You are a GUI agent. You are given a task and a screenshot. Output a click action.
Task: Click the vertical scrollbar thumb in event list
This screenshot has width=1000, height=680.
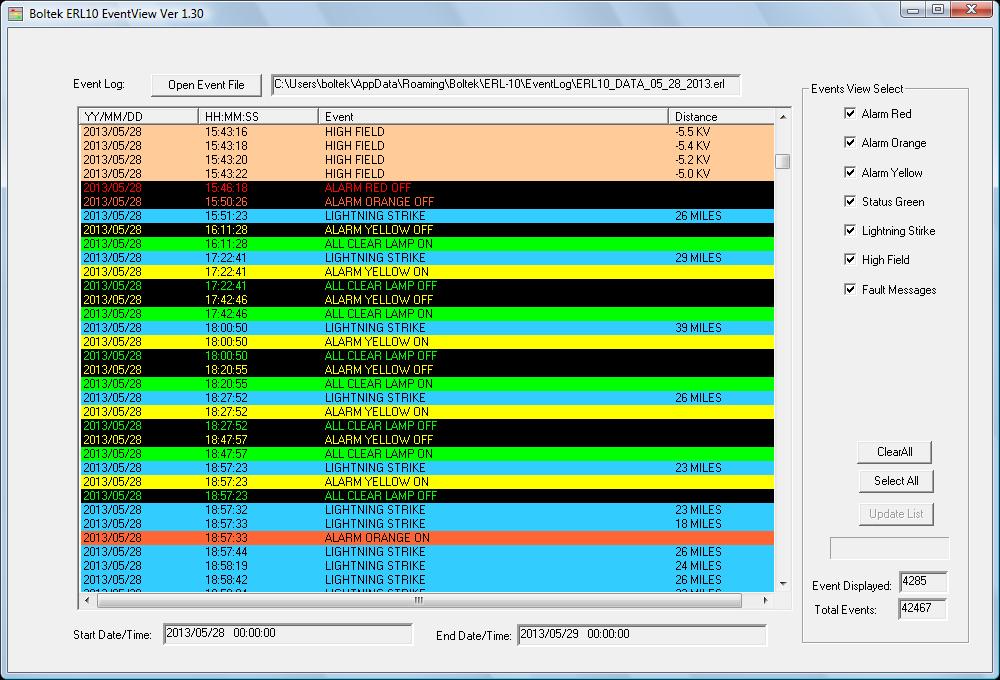(783, 162)
